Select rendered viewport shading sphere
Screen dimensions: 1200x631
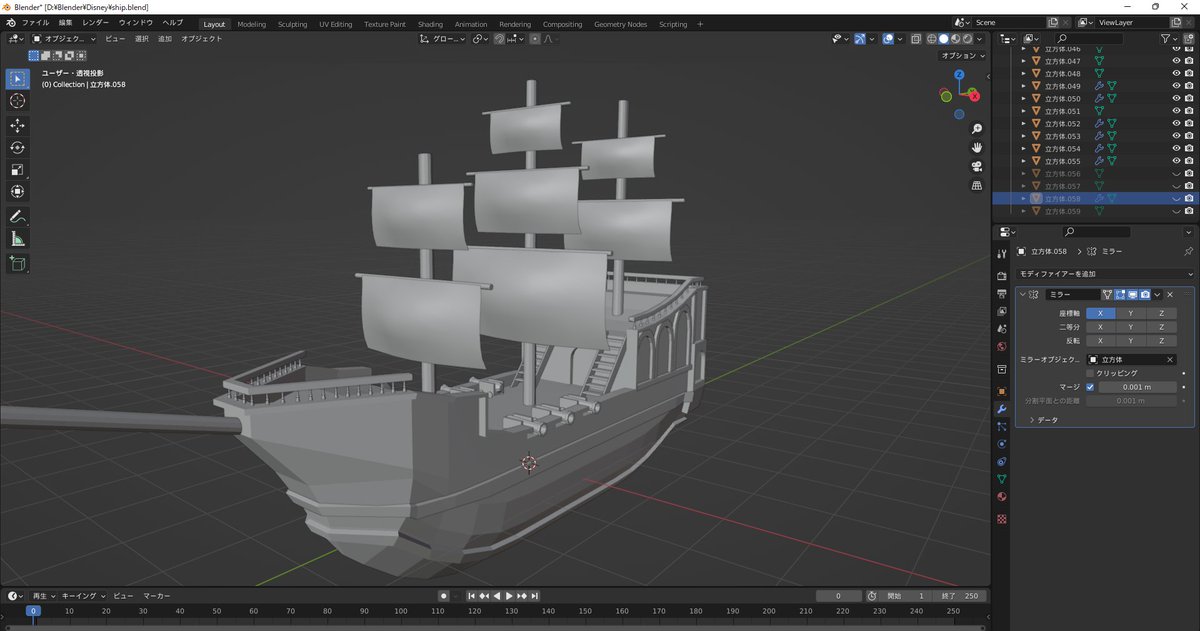[967, 39]
